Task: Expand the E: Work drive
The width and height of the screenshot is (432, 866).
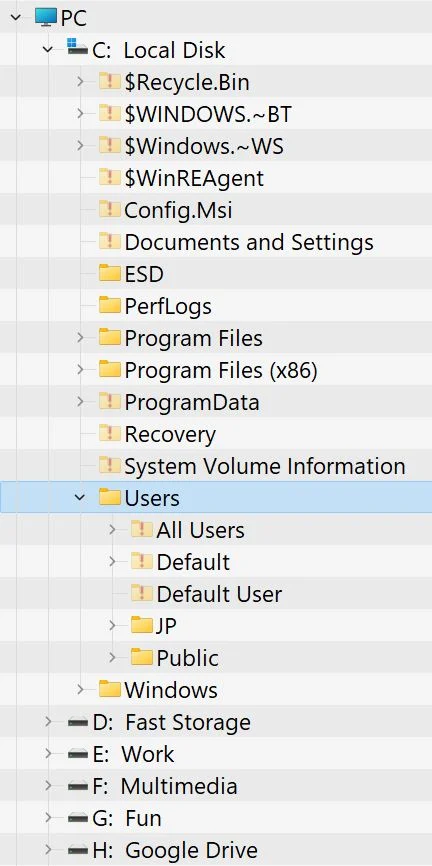Action: pyautogui.click(x=48, y=753)
